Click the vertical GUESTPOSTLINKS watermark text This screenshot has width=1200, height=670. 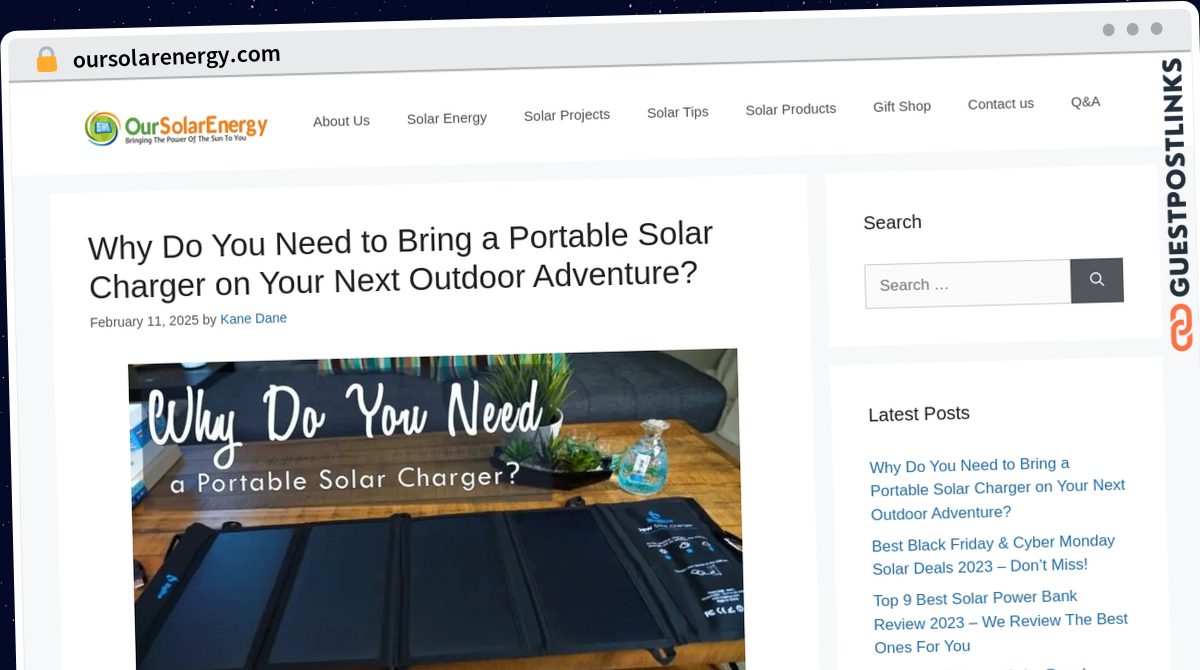(1179, 177)
